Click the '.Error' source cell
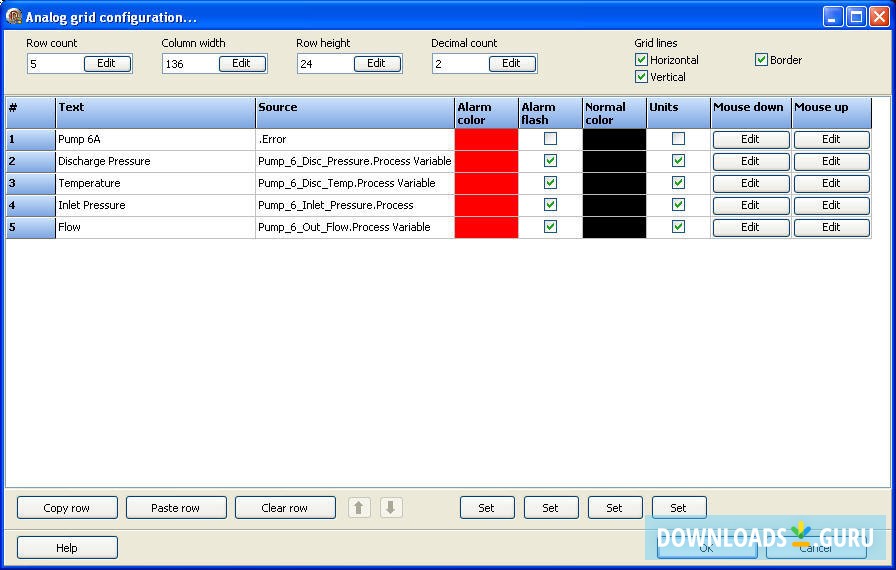The width and height of the screenshot is (896, 570). (355, 139)
